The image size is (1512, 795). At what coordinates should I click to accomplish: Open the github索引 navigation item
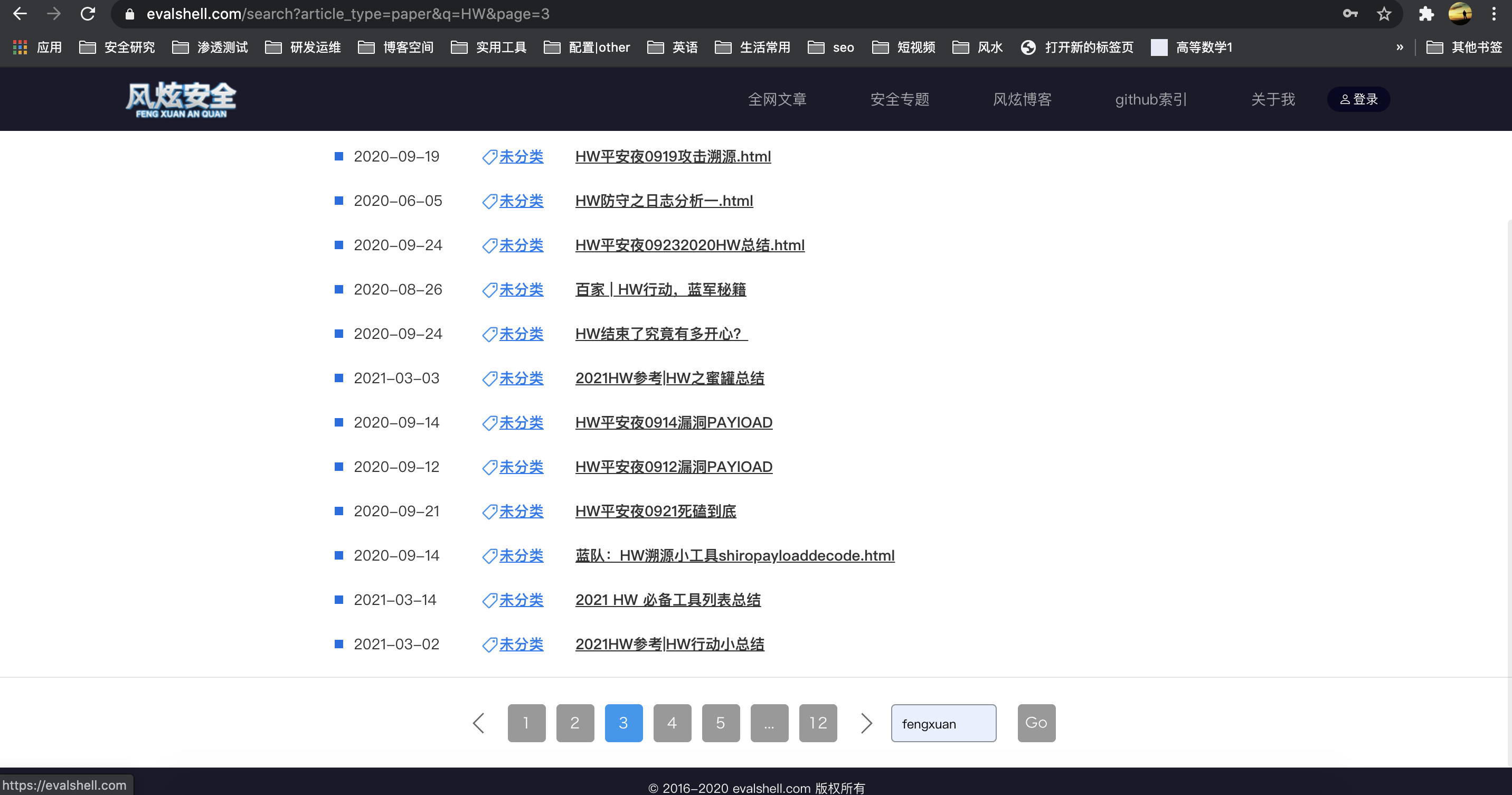(1150, 99)
